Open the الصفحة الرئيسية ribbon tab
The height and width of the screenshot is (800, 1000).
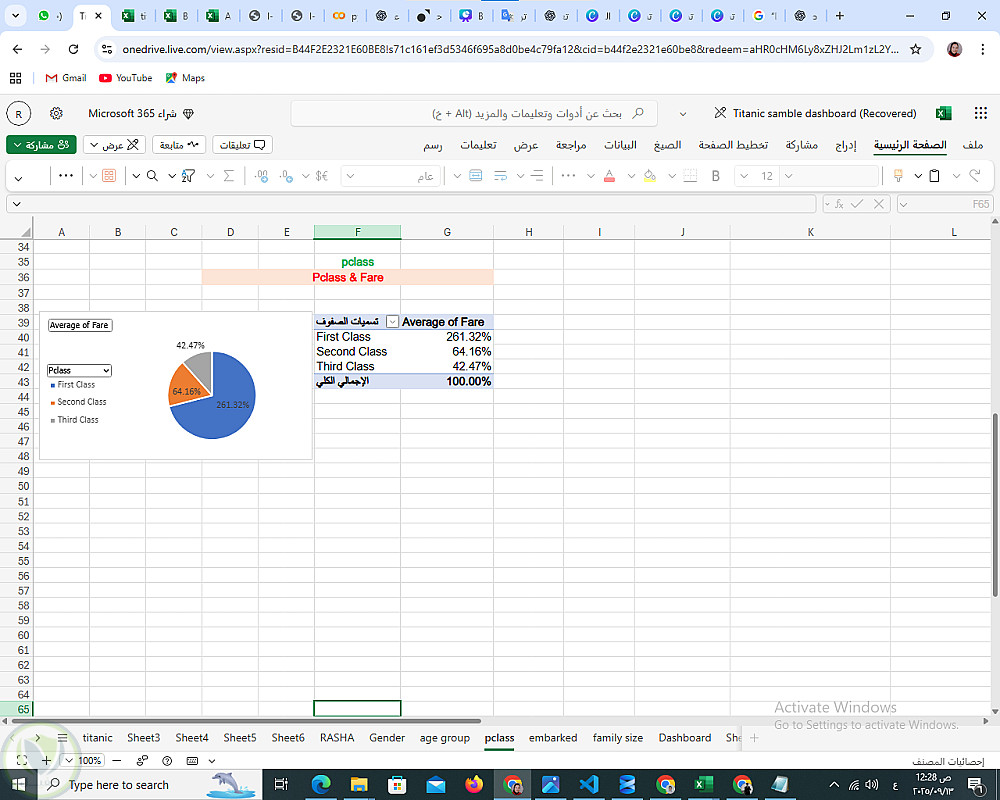[x=910, y=145]
